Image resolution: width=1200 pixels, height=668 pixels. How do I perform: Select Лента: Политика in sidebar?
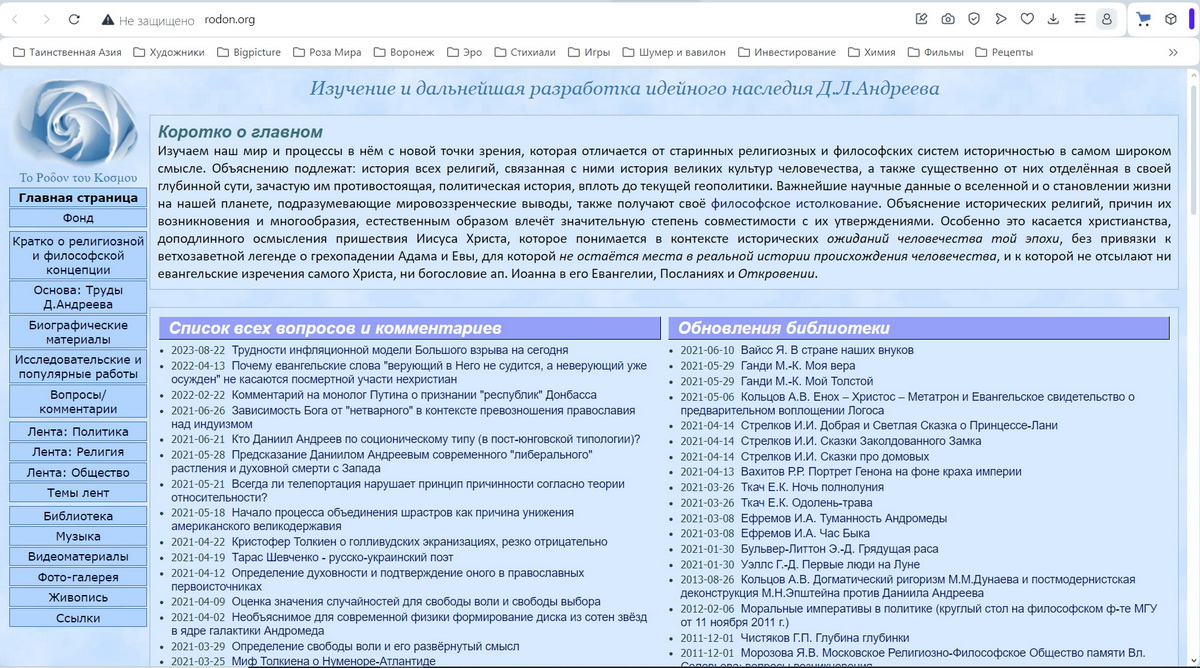click(x=78, y=432)
